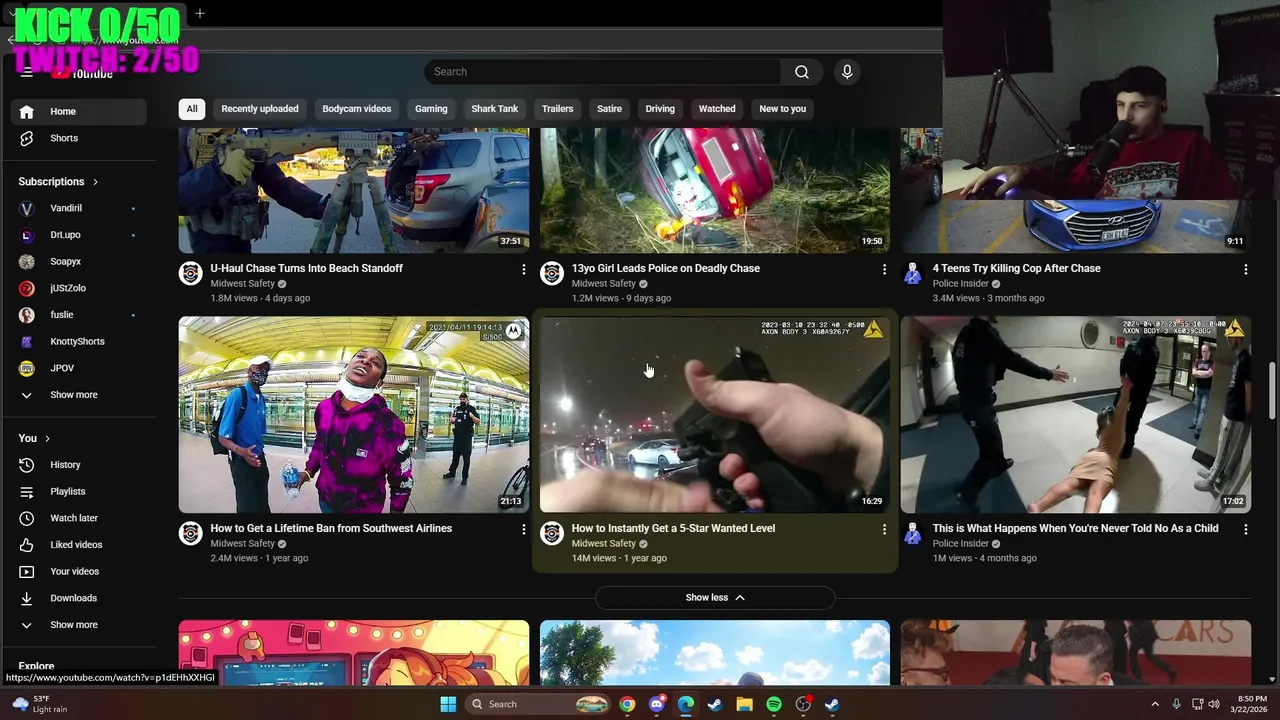This screenshot has height=720, width=1280.
Task: Open the Home page in the sidebar
Action: click(78, 111)
